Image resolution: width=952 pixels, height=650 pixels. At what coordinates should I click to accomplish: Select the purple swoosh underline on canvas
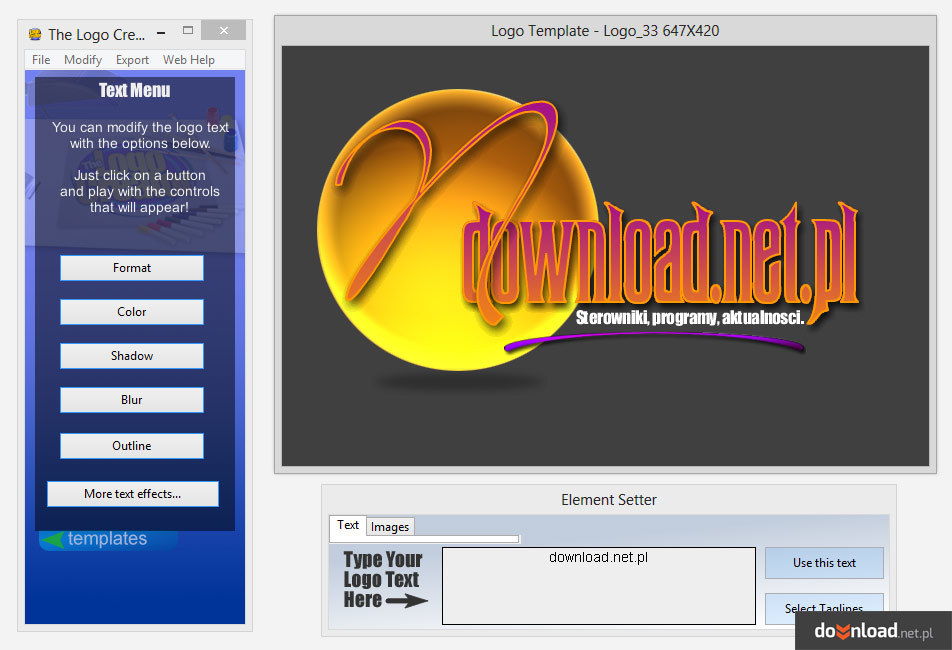pyautogui.click(x=654, y=343)
